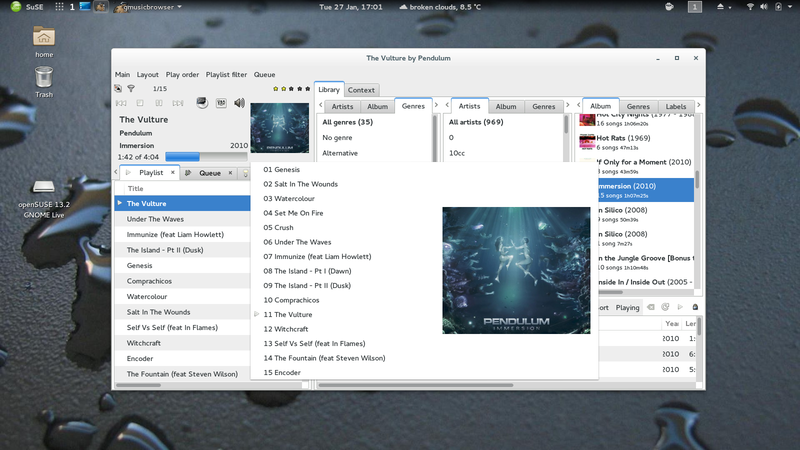Screen dimensions: 800x450
Task: Open the Playlist filter menu
Action: (x=226, y=74)
